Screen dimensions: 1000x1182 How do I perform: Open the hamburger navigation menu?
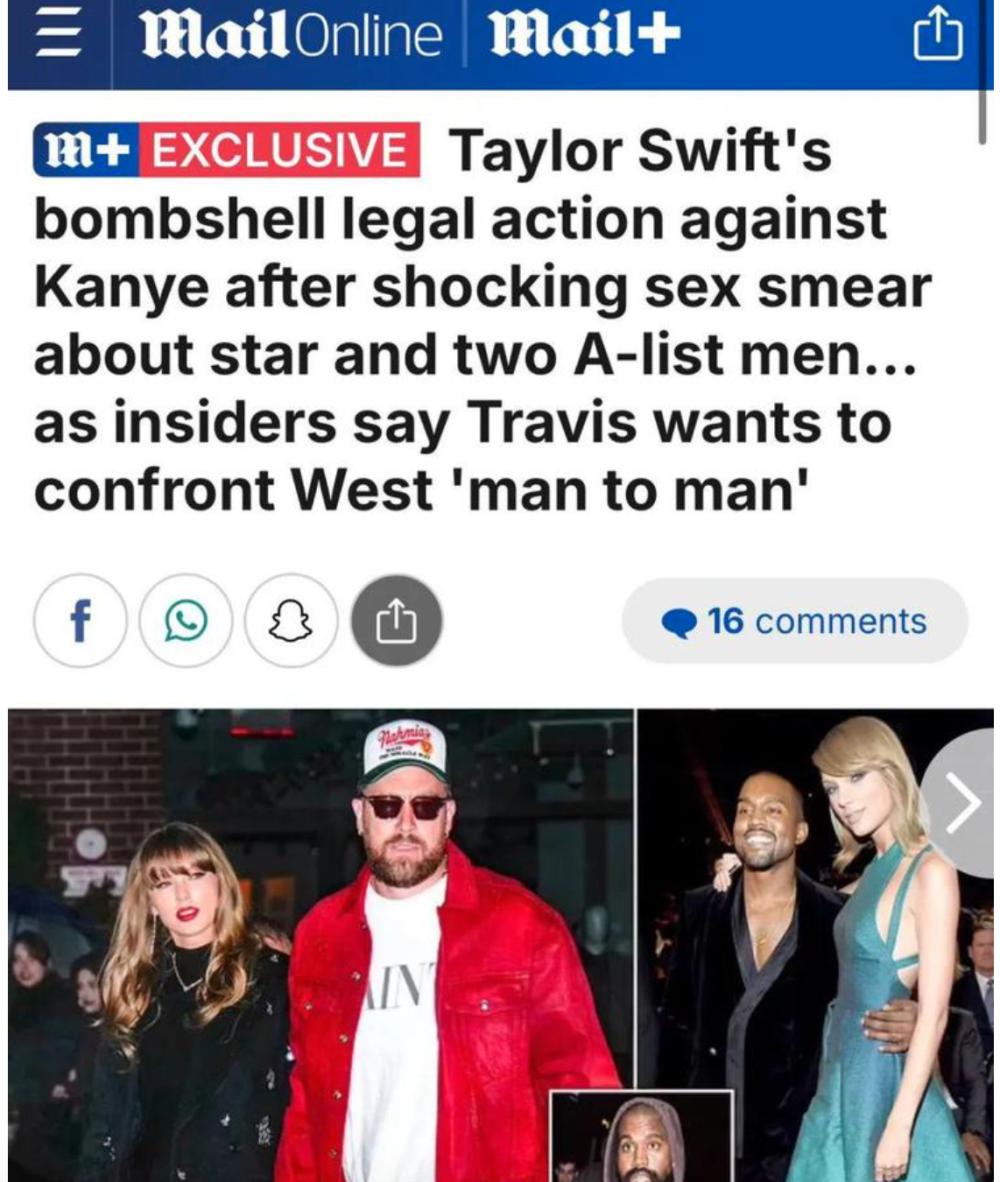coord(58,36)
